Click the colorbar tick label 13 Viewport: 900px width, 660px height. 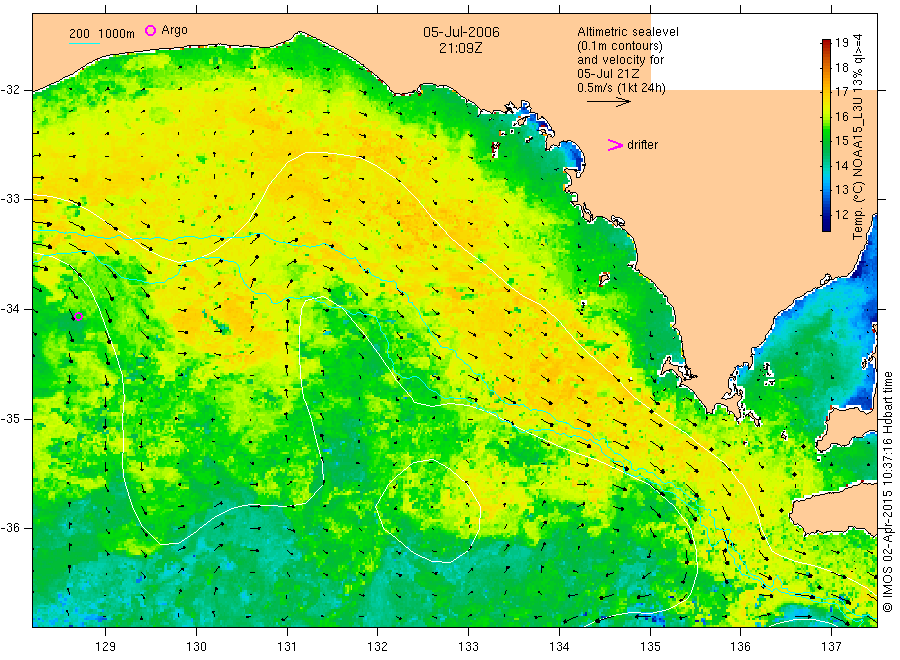[x=841, y=190]
